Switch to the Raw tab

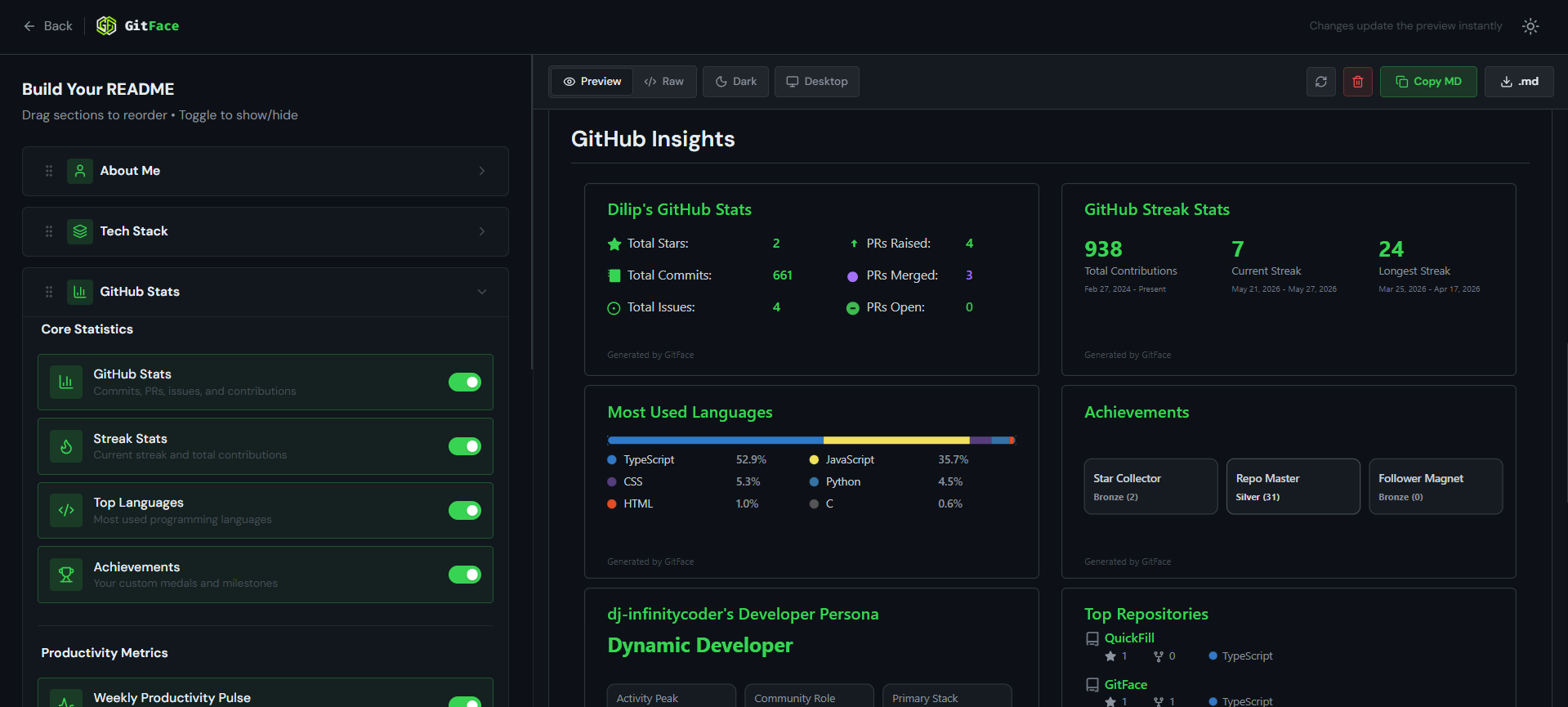click(x=663, y=82)
